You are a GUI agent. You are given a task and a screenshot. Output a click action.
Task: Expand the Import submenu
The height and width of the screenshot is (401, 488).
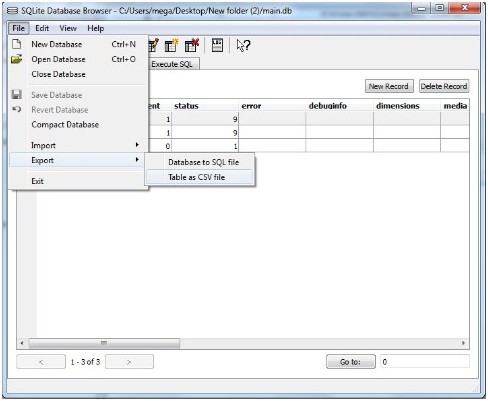coord(78,145)
